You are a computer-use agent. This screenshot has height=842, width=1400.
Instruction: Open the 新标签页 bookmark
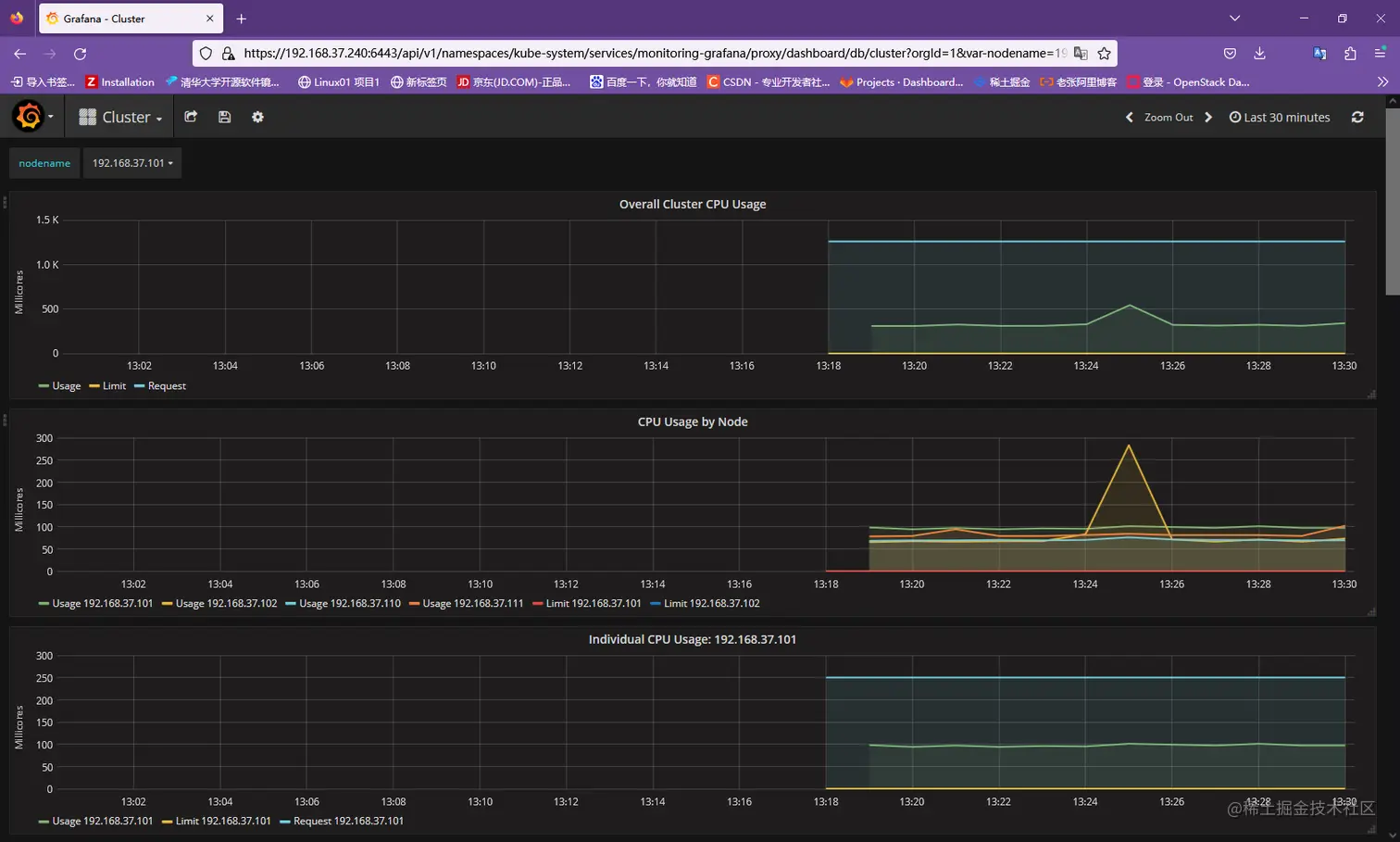click(419, 82)
